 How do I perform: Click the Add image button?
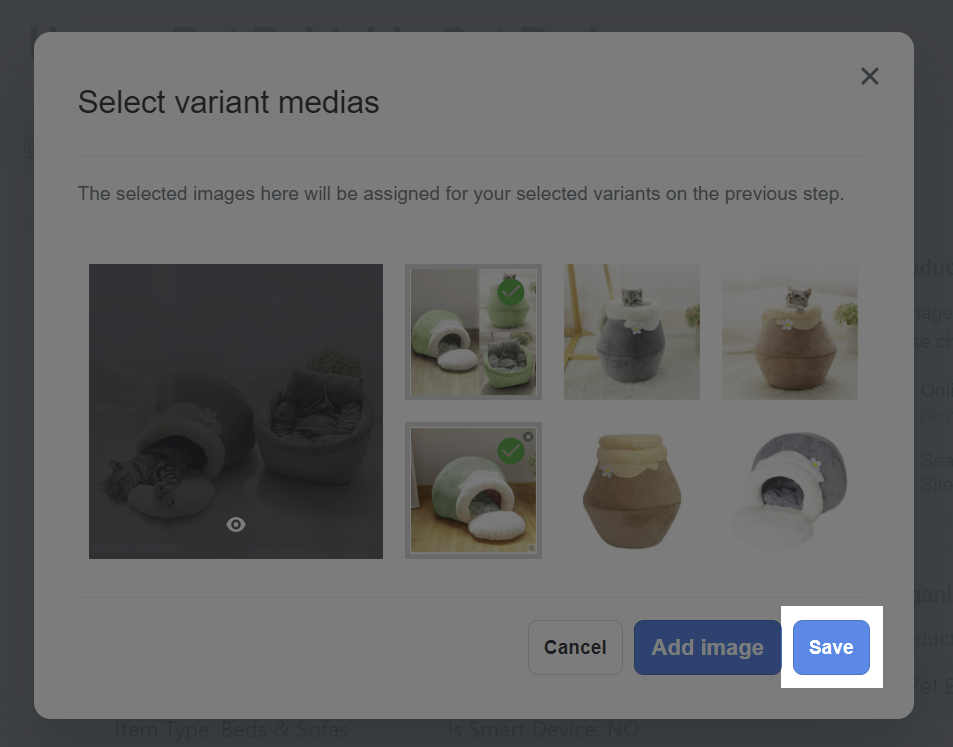click(x=707, y=647)
